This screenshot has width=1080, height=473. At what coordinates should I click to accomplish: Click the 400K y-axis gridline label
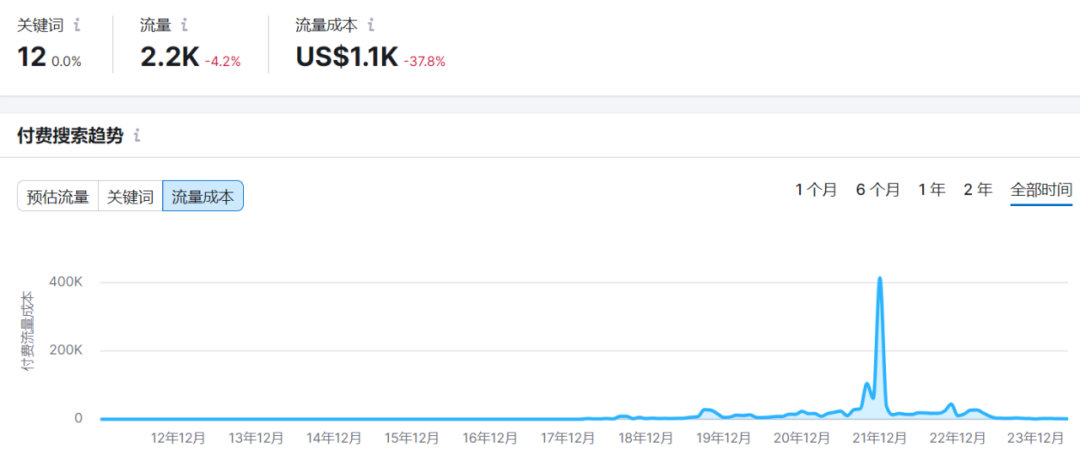click(x=65, y=282)
